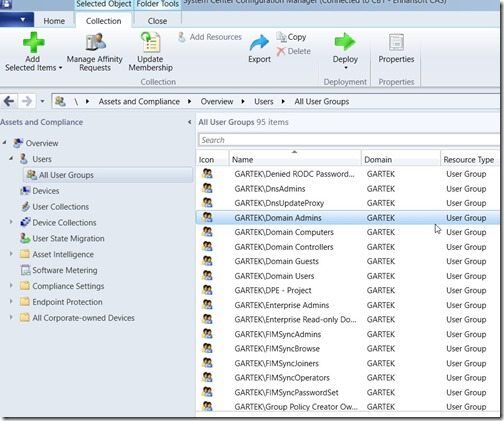
Task: Click the Overview breadcrumb link
Action: (217, 101)
